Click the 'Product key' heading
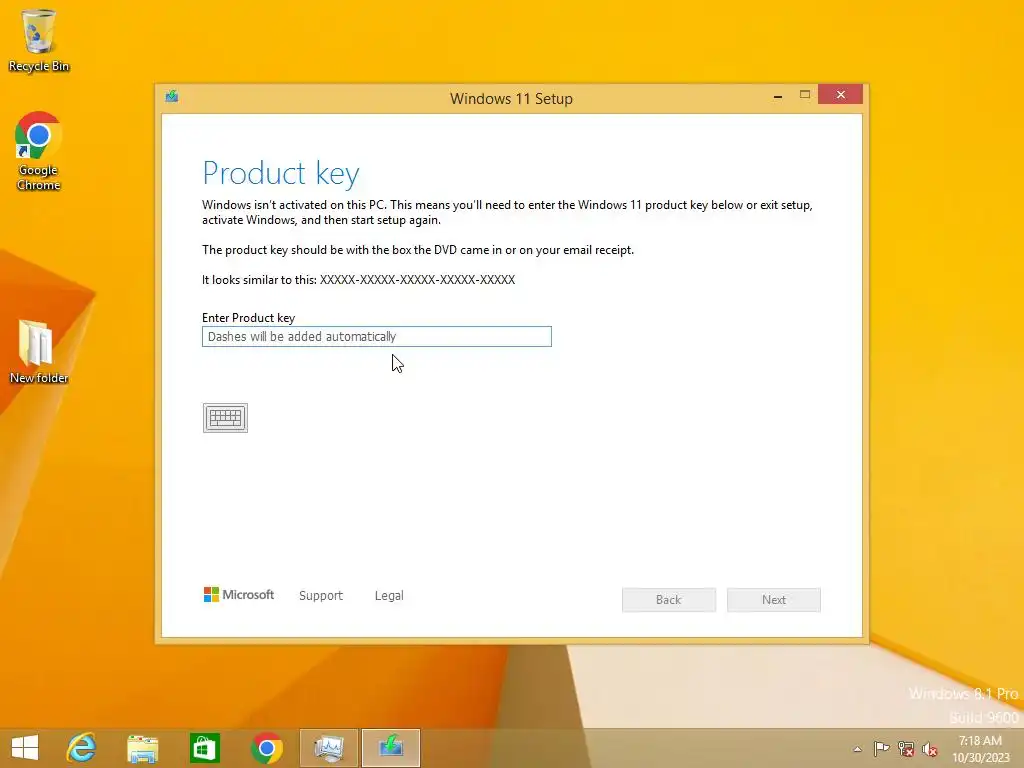The width and height of the screenshot is (1024, 768). [281, 174]
